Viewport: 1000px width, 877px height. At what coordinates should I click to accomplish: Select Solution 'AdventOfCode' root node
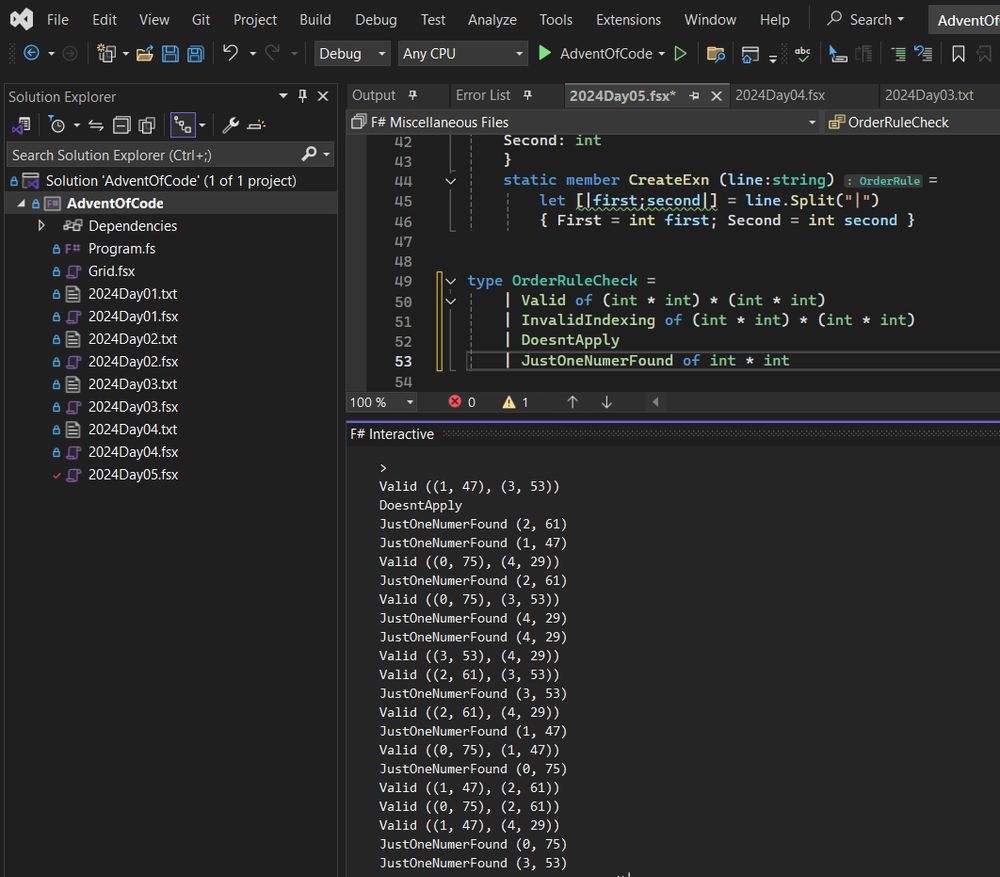170,181
